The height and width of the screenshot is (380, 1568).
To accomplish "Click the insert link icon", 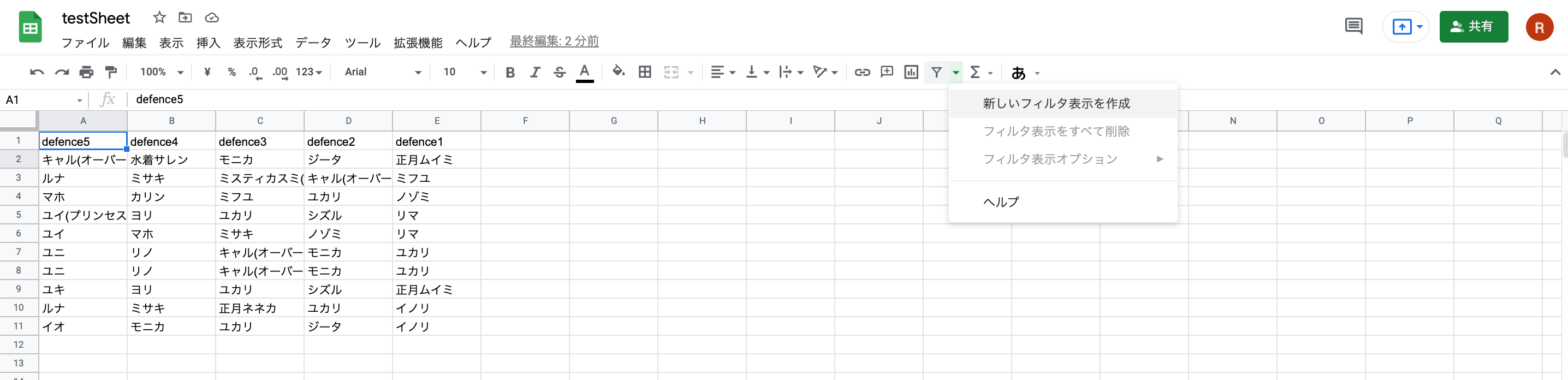I will coord(862,73).
